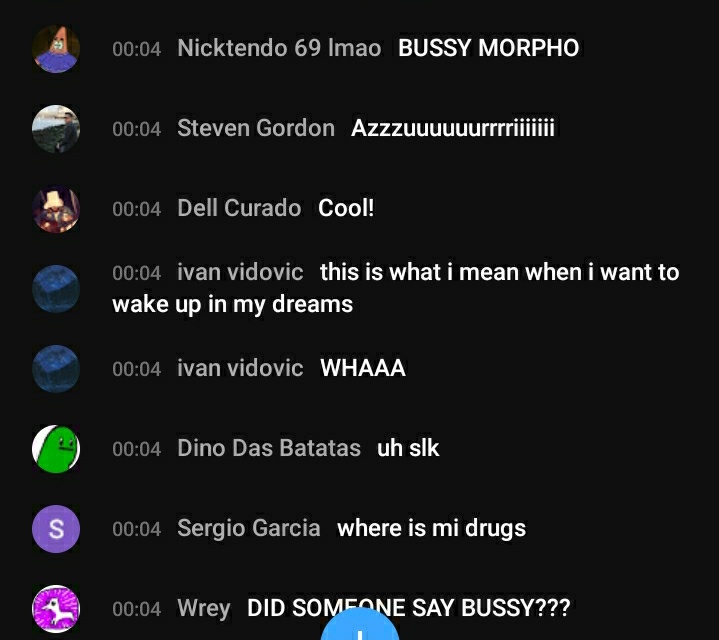Click the Dell Curado username
The image size is (719, 640).
coord(239,208)
